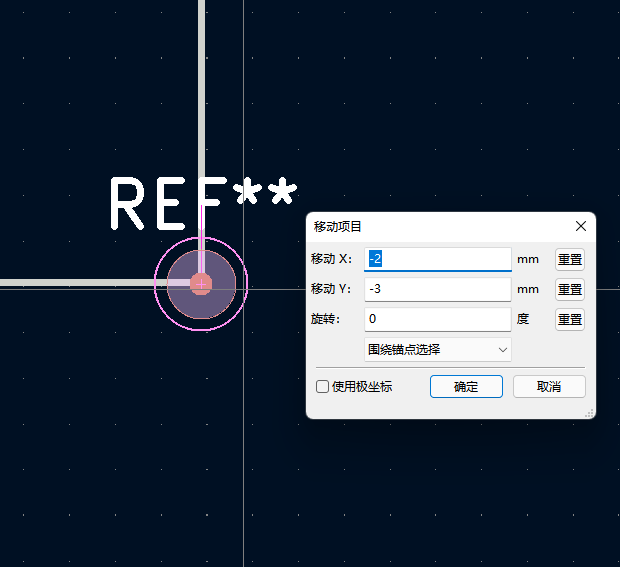
Task: Confirm the move with 确定
Action: click(x=466, y=386)
